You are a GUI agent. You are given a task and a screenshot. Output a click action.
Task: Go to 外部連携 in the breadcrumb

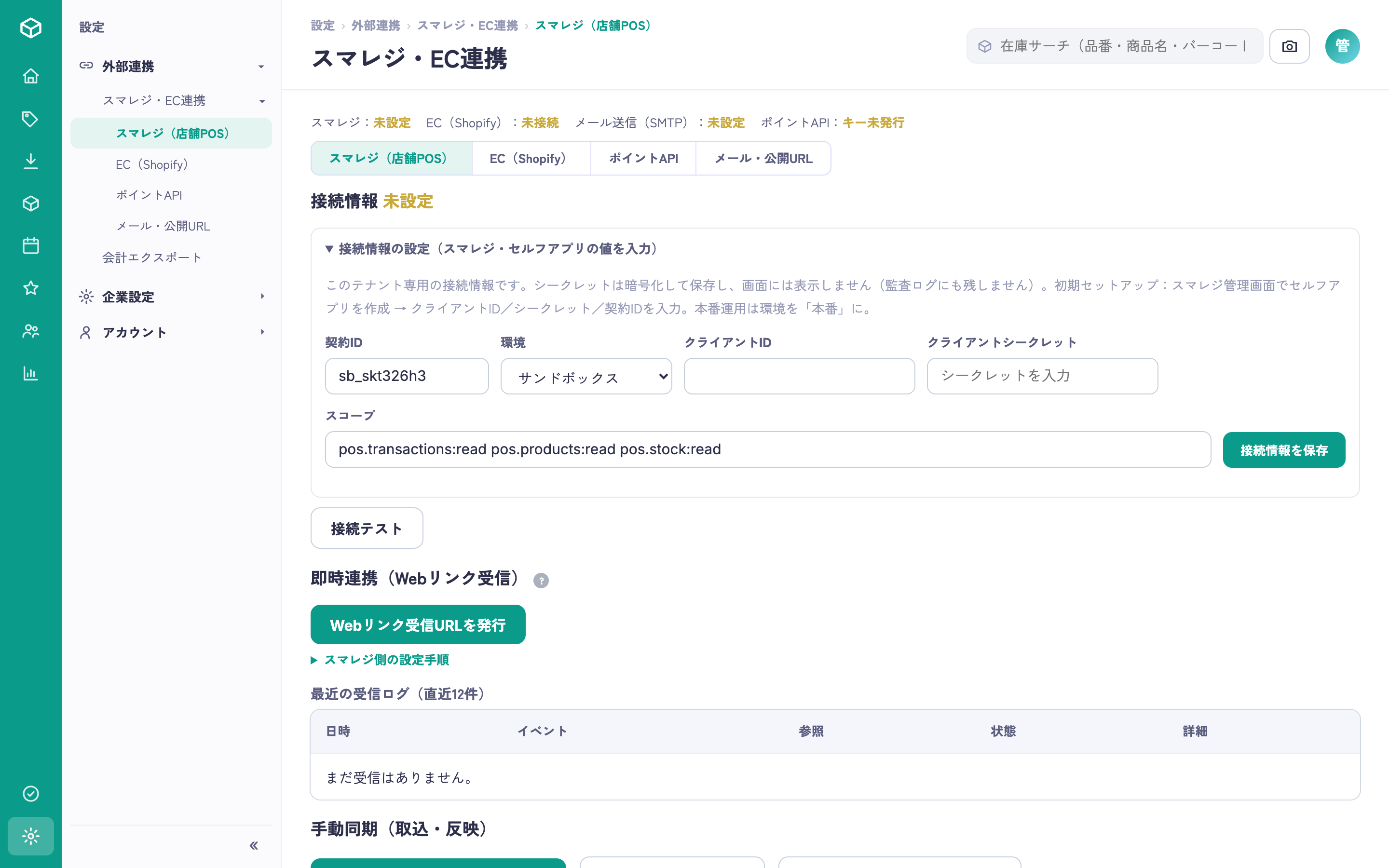coord(375,25)
